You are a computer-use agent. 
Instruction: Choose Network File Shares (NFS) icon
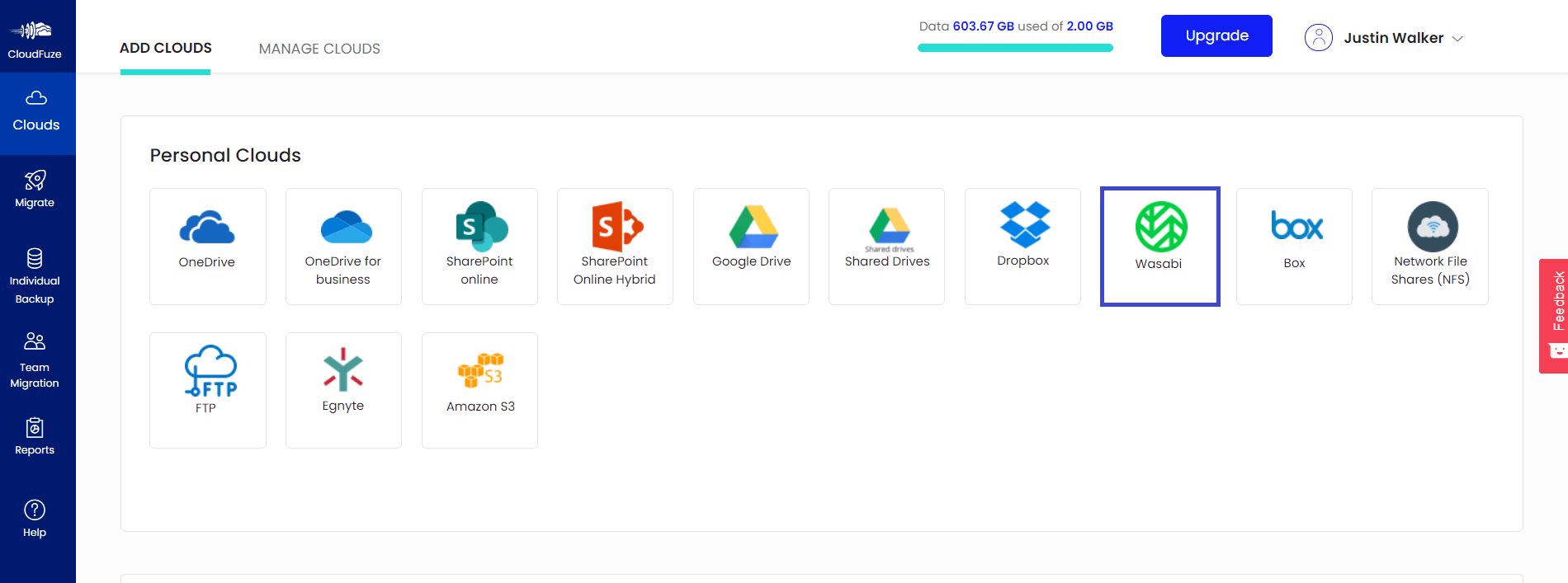1432,227
